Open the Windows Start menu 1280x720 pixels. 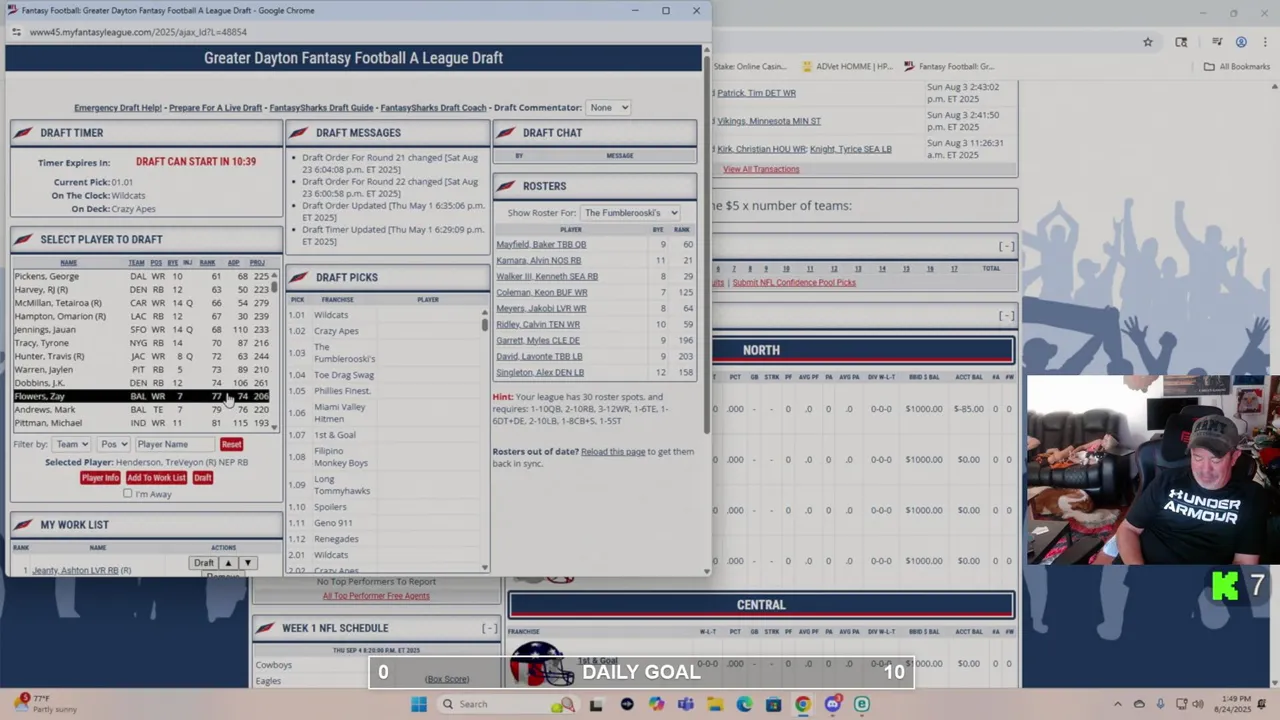419,704
